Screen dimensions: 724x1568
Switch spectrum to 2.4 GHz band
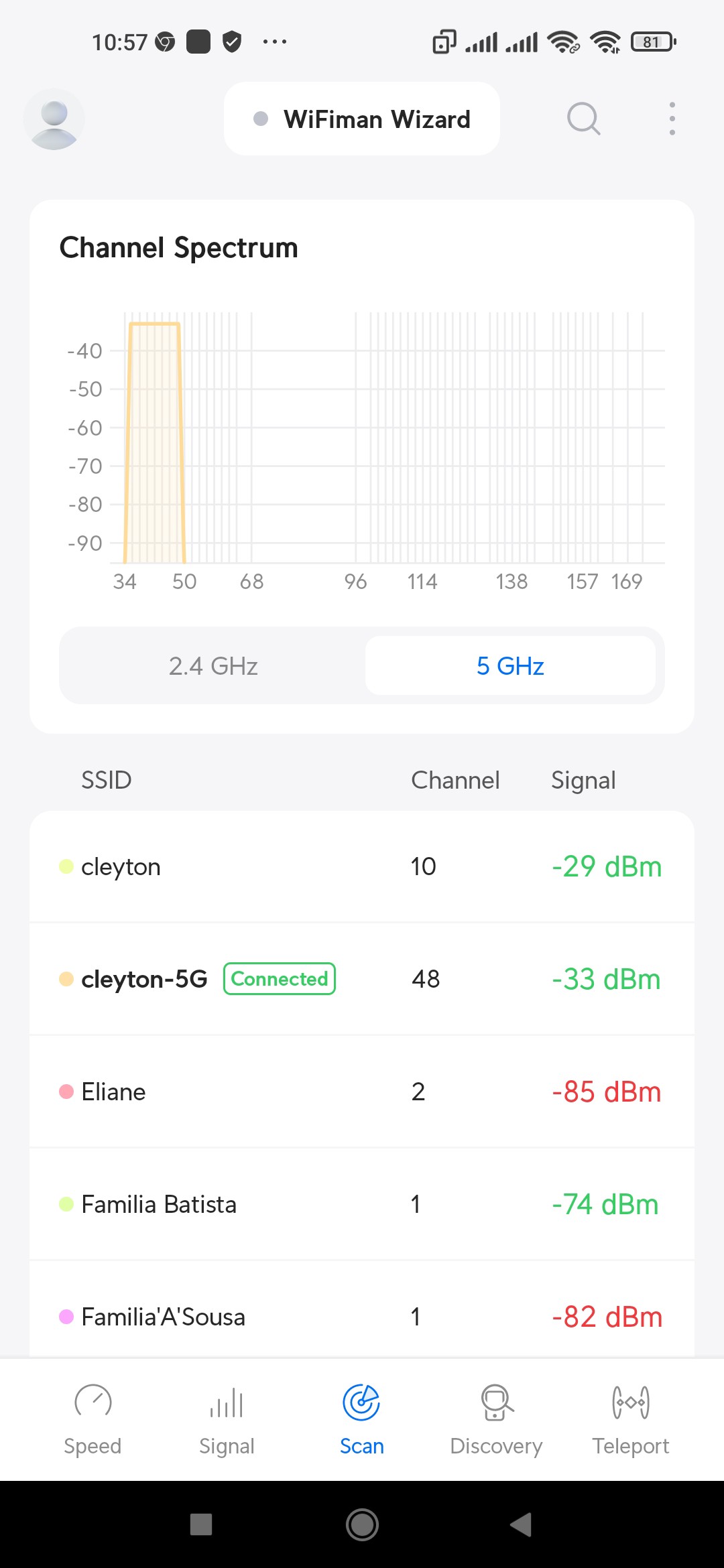[x=213, y=666]
